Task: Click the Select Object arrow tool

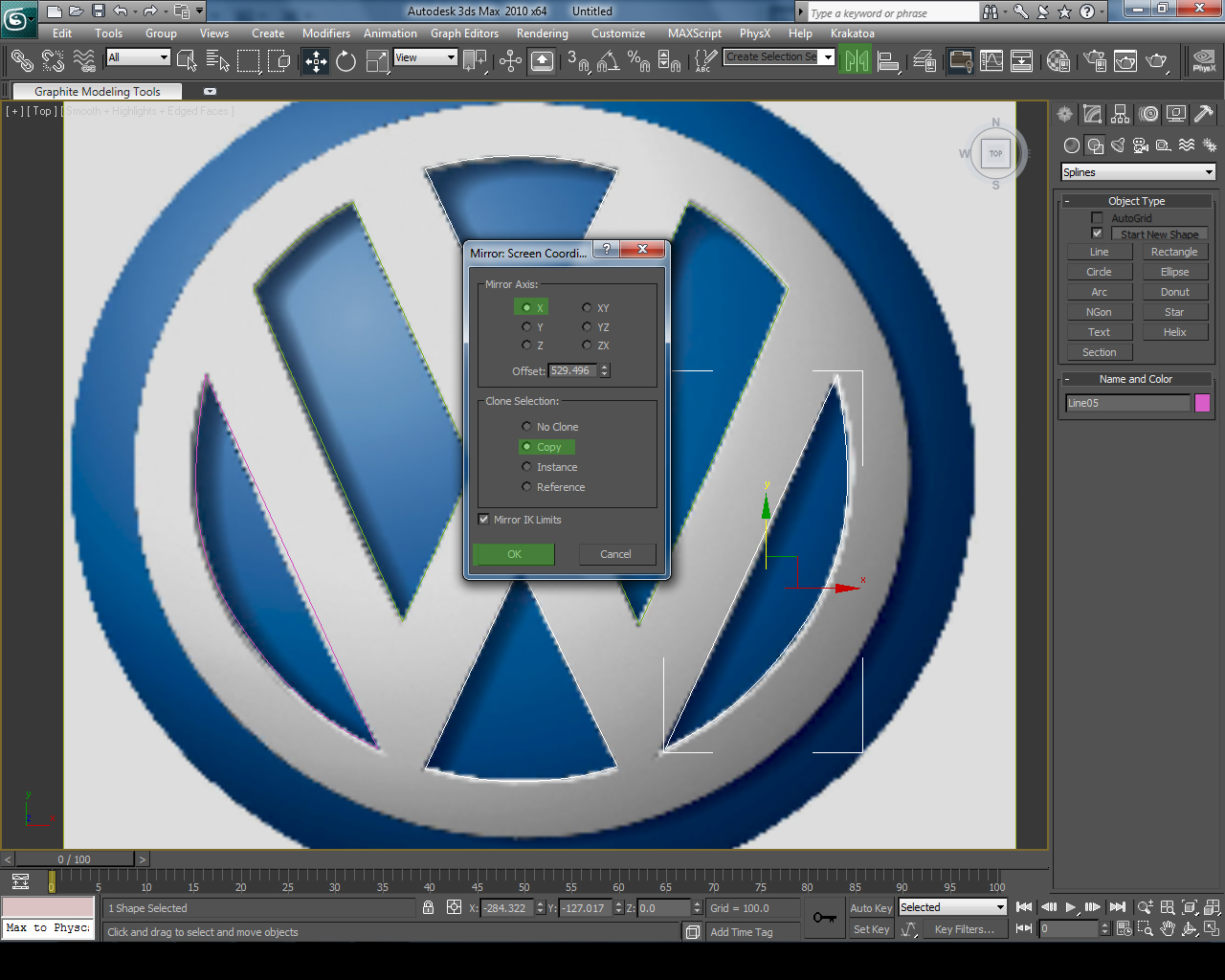Action: pos(187,62)
